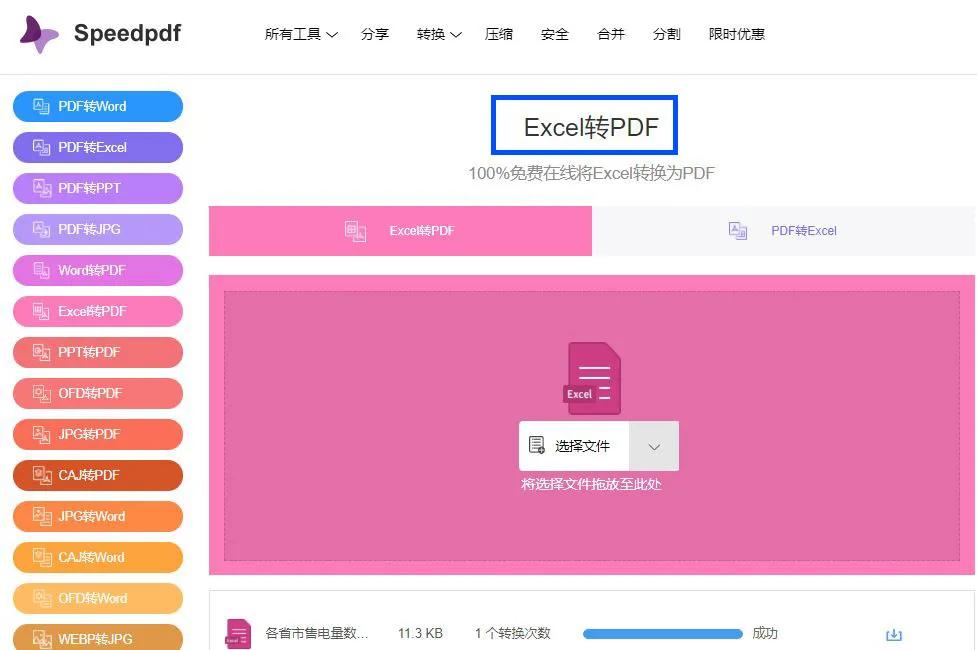The image size is (977, 650).
Task: Expand the 转换 navigation dropdown
Action: pyautogui.click(x=437, y=33)
